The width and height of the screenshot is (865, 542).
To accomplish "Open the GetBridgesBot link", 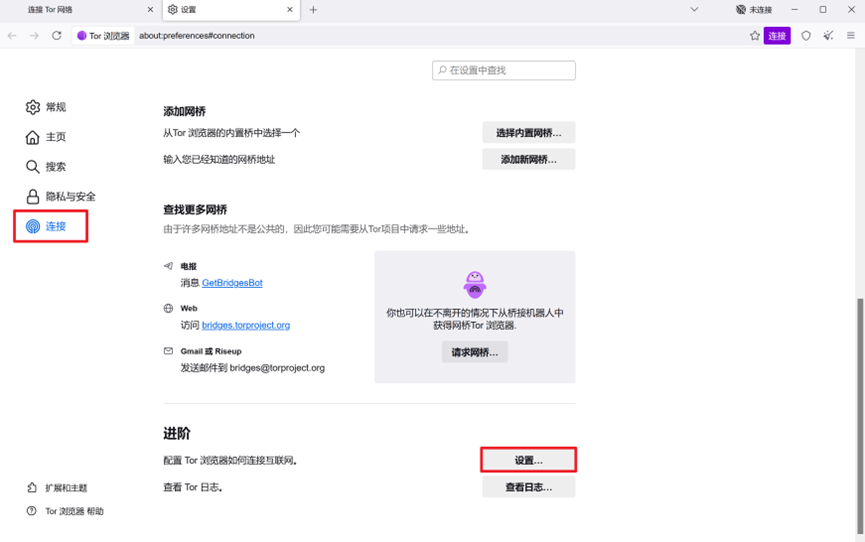I will (232, 283).
